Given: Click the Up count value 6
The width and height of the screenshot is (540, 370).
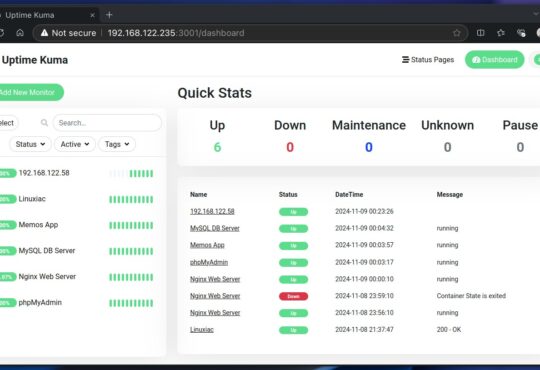Looking at the screenshot, I should [x=217, y=147].
